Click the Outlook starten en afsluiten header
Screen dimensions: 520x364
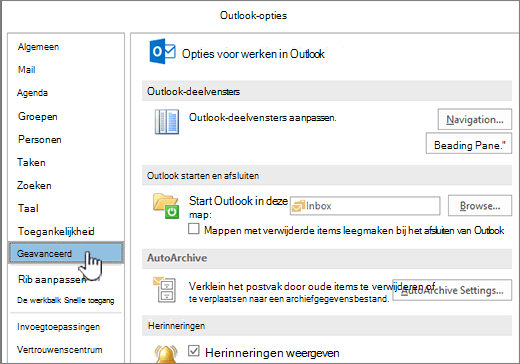click(327, 175)
